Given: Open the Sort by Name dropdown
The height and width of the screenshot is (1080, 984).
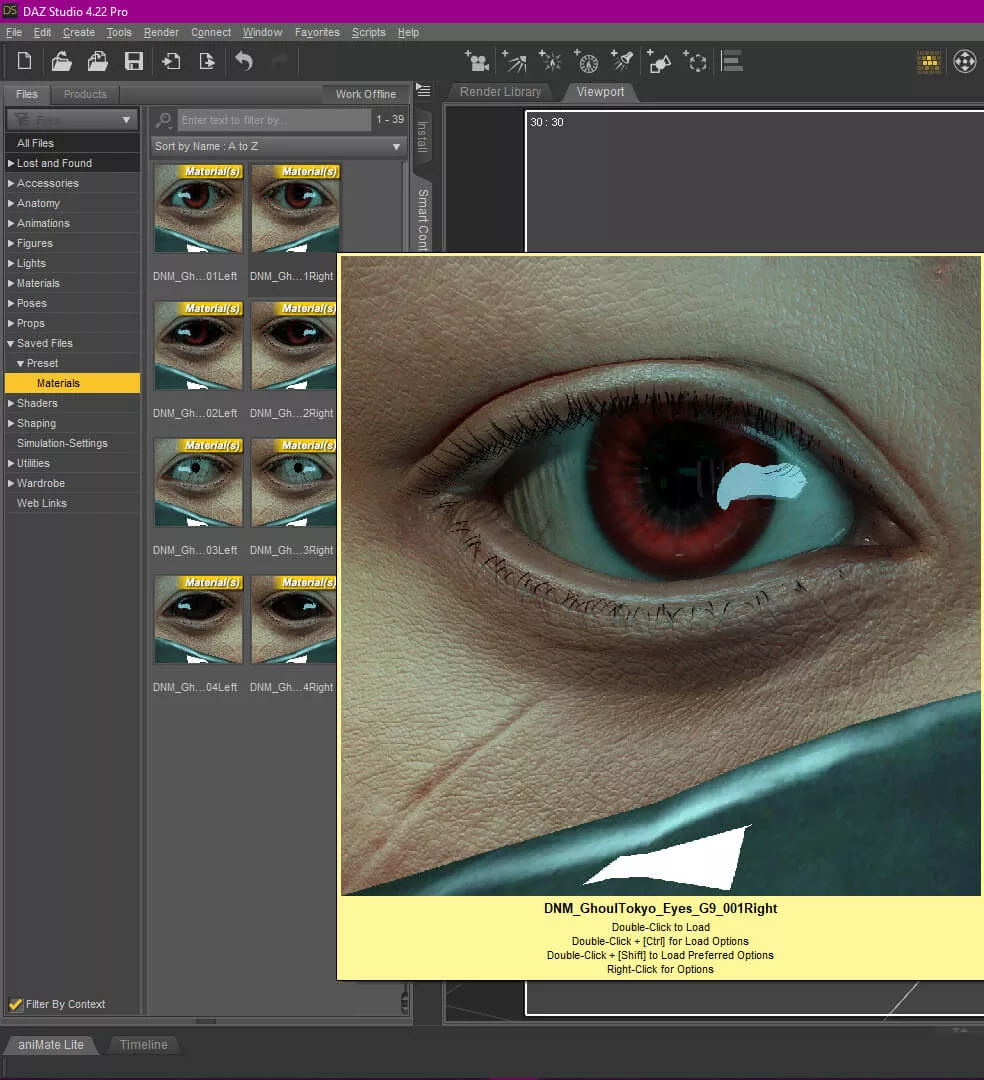Looking at the screenshot, I should (277, 146).
